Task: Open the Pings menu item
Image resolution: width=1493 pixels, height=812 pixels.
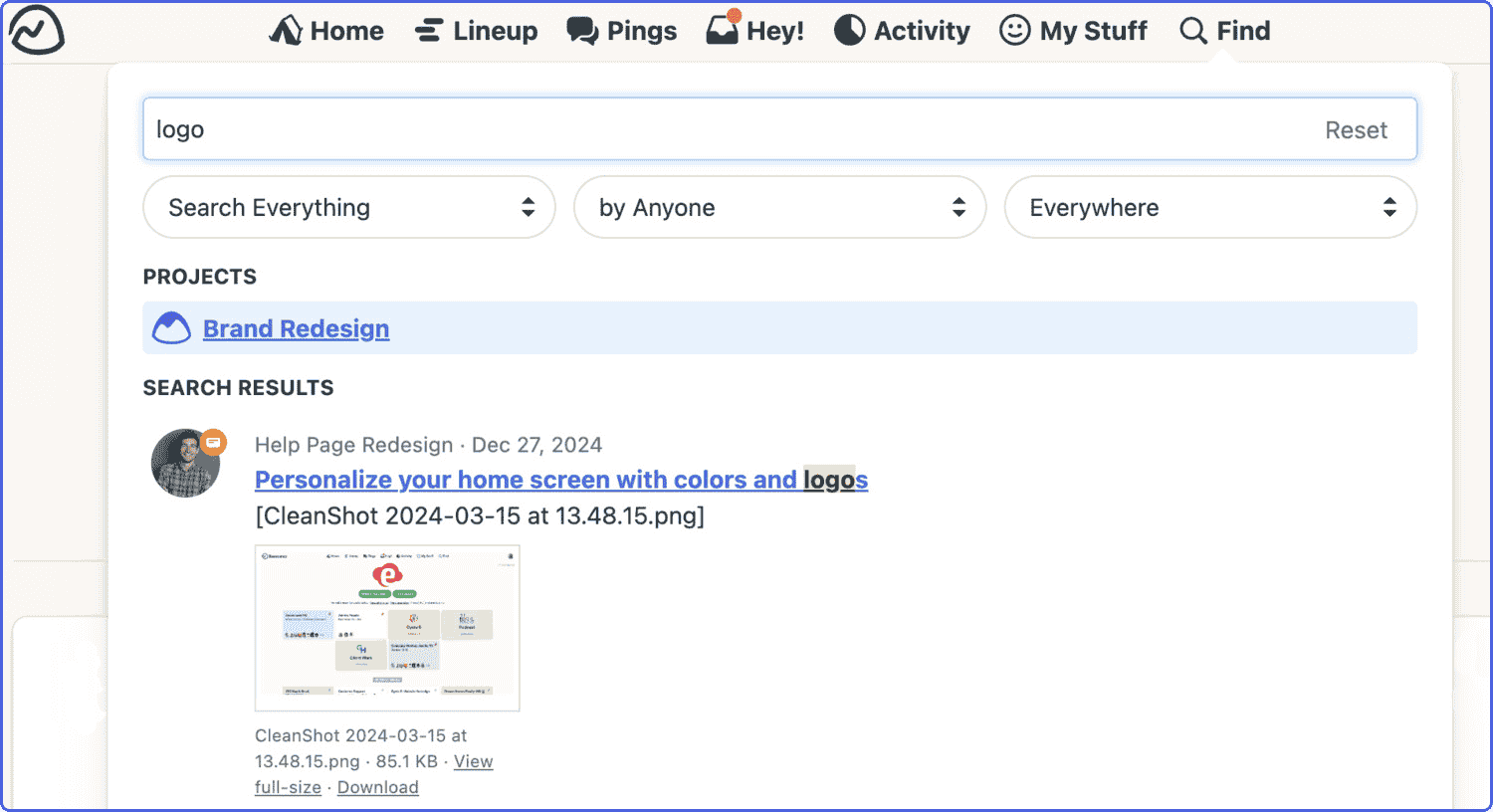Action: 622,31
